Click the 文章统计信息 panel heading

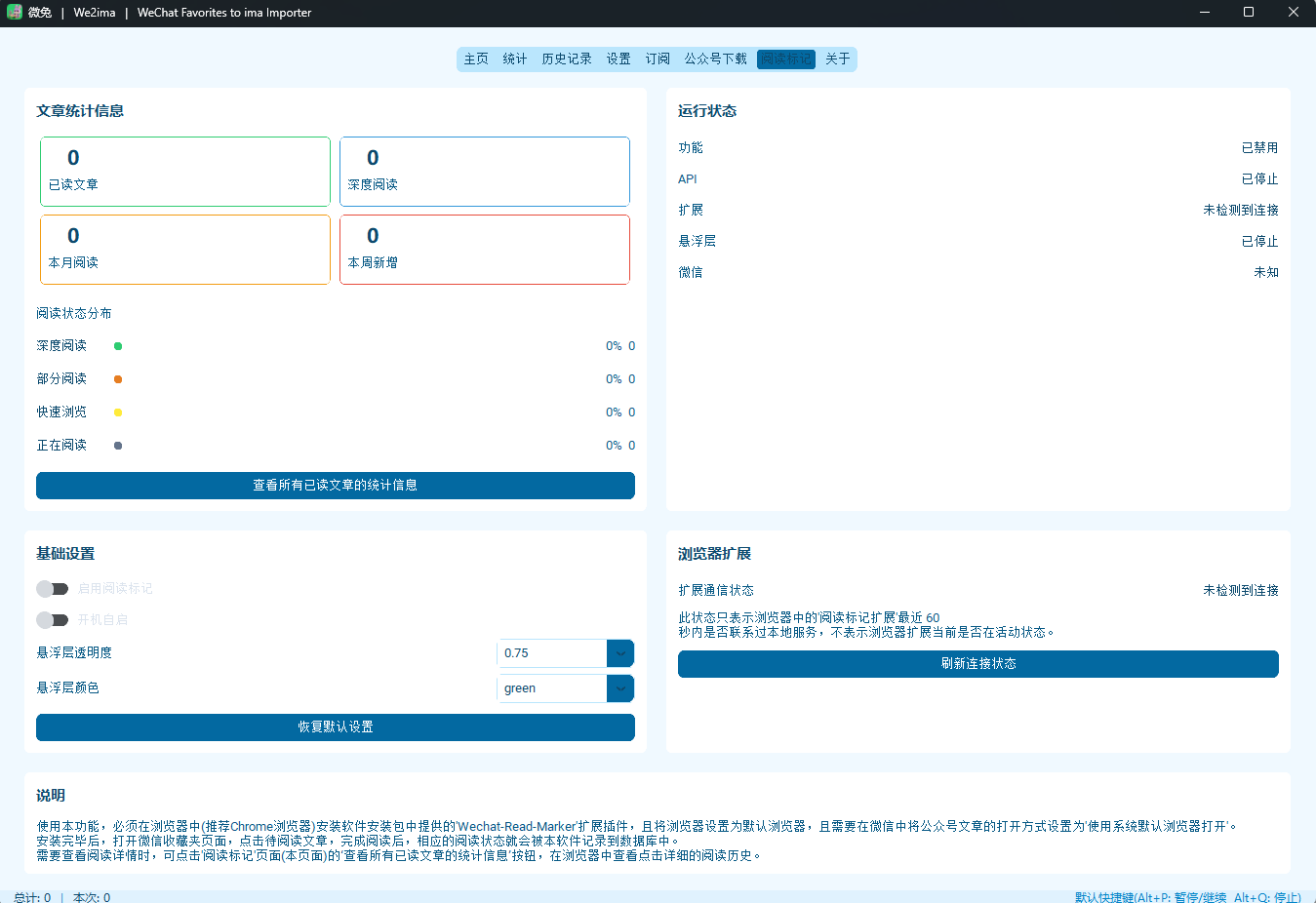[80, 111]
